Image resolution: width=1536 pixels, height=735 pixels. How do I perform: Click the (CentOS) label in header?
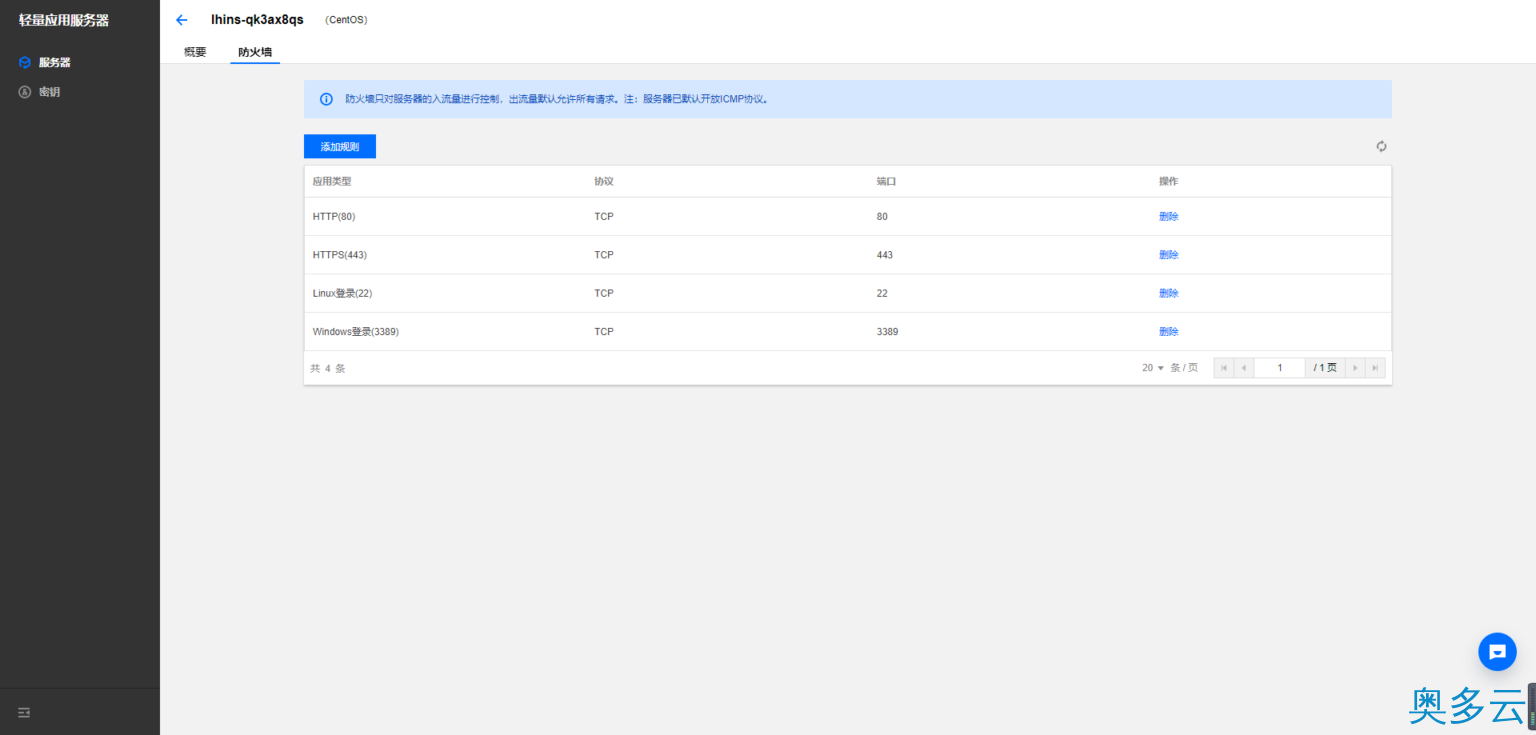(346, 20)
